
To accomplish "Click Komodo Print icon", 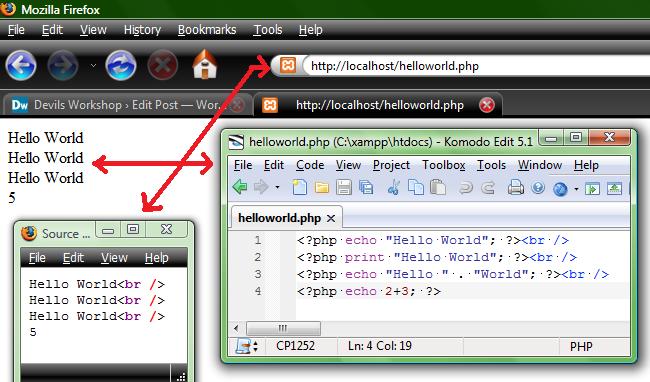I will pos(516,188).
